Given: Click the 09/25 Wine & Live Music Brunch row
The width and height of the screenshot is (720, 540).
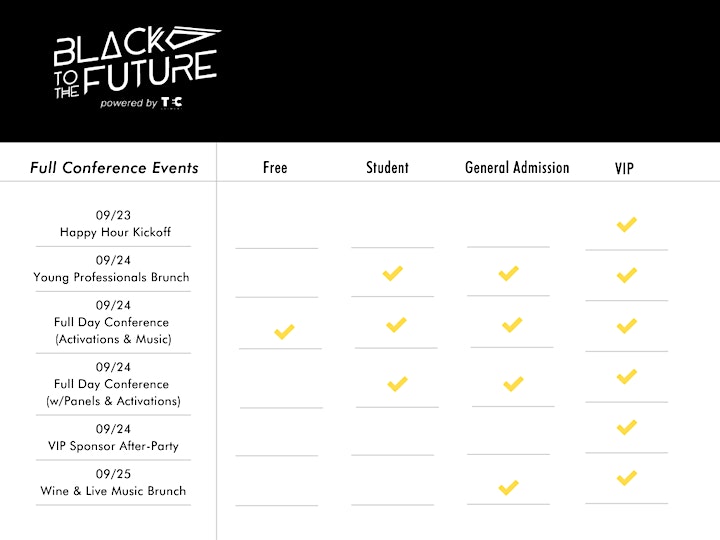Looking at the screenshot, I should point(113,482).
